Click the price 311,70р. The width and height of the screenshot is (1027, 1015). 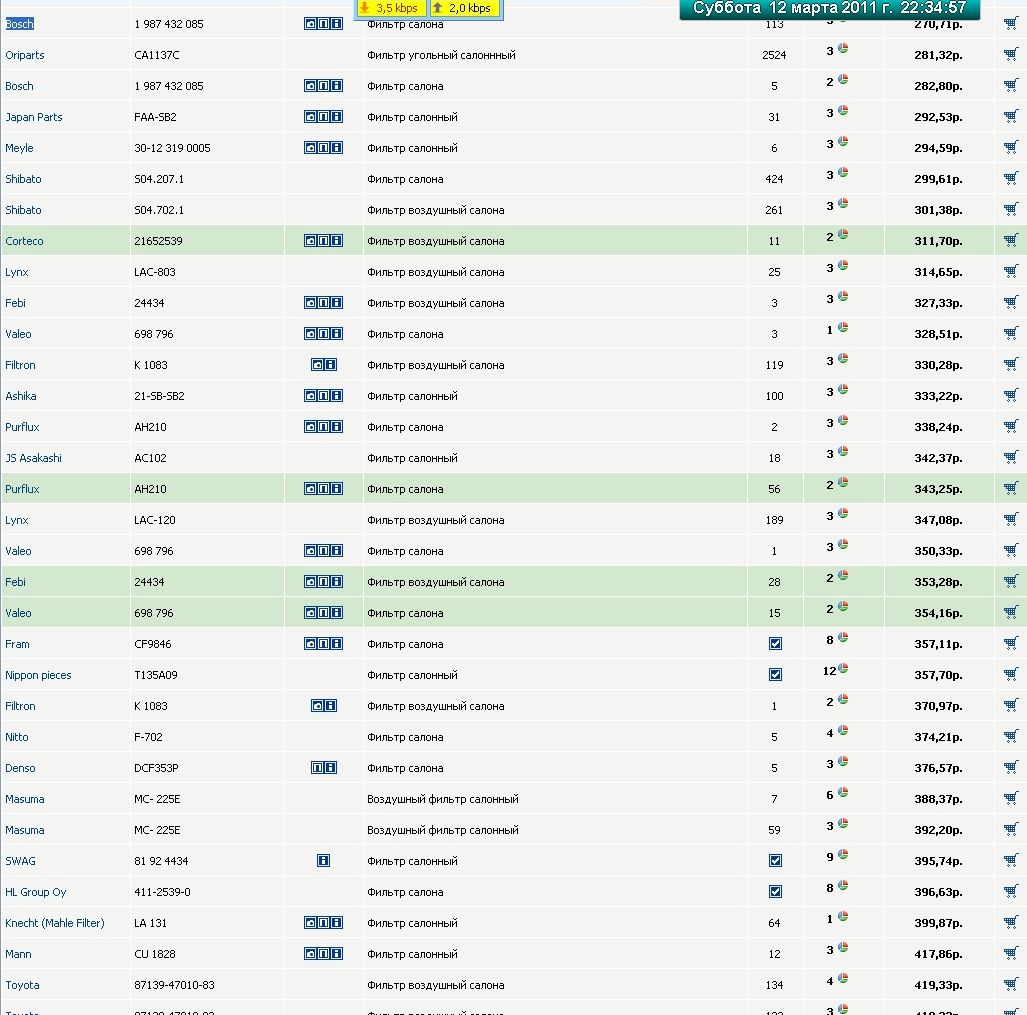point(938,241)
